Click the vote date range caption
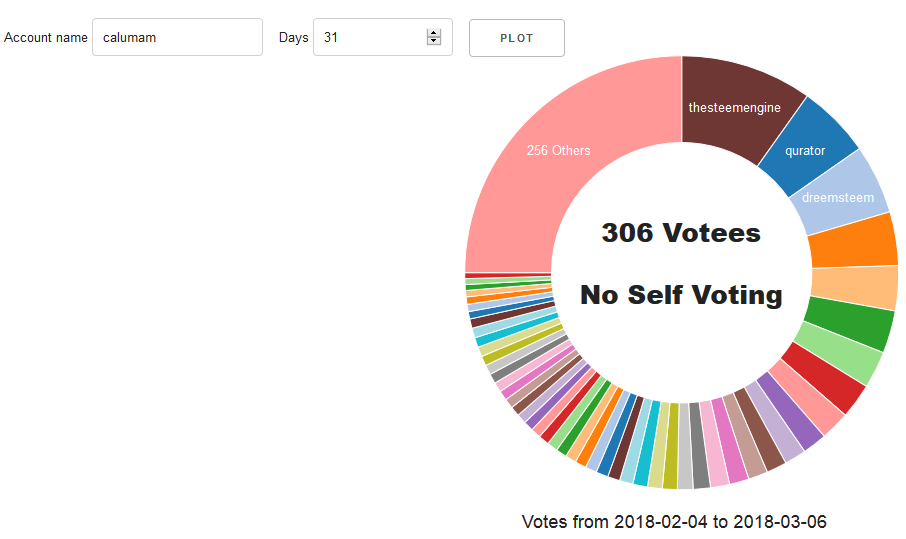Image resolution: width=906 pixels, height=539 pixels. (674, 522)
